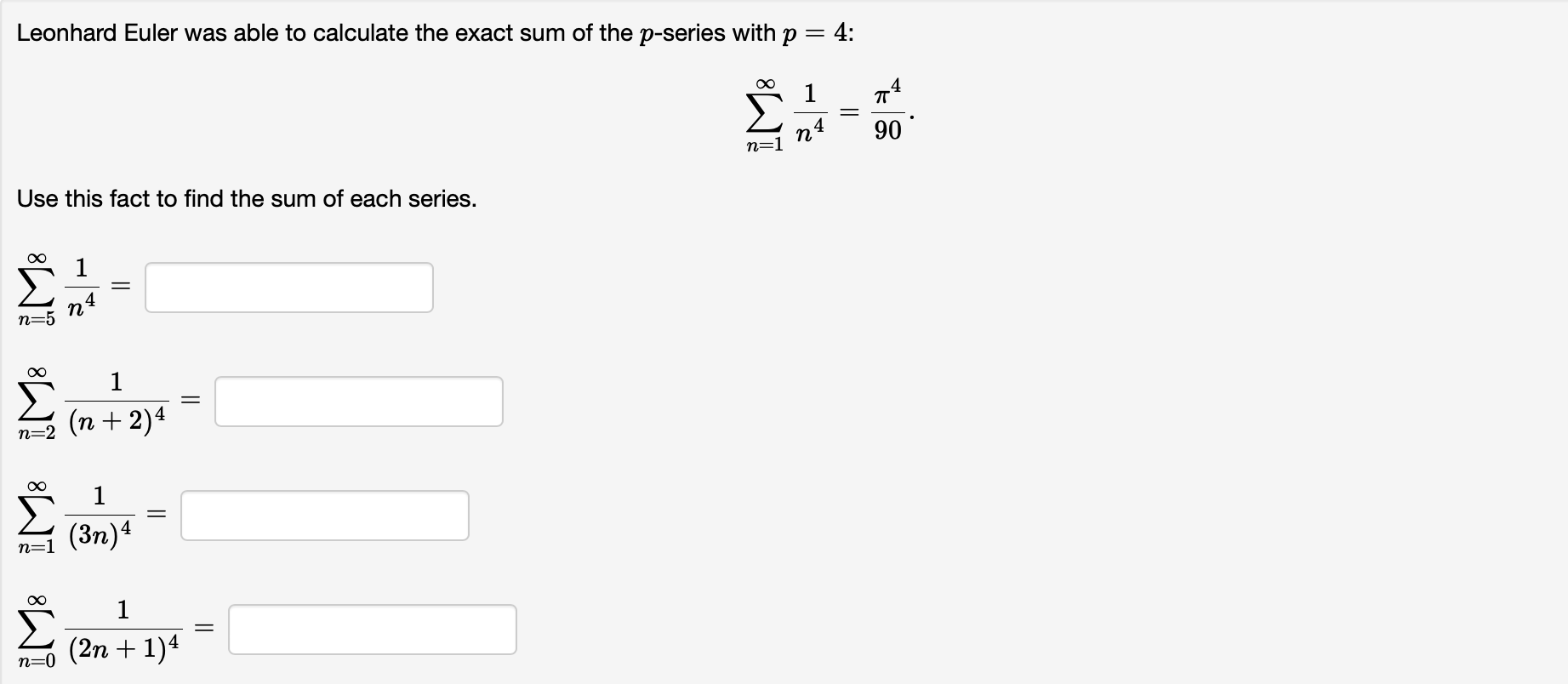The height and width of the screenshot is (684, 1568).
Task: Click the answer box for 1/(n+2)^4 series
Action: tap(359, 402)
